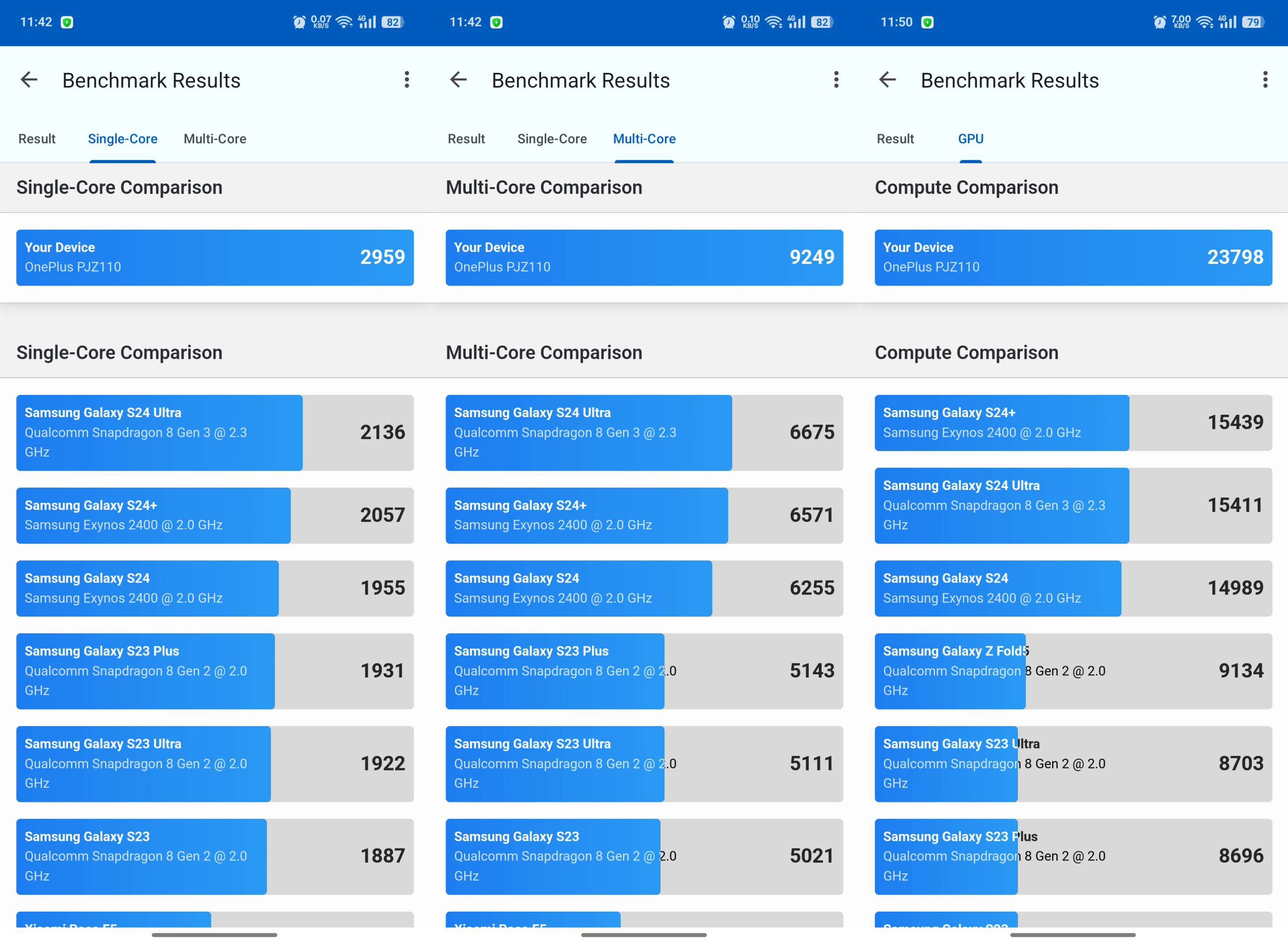Tap battery 79 indicator in right status bar
Viewport: 1288px width, 943px height.
tap(1253, 22)
